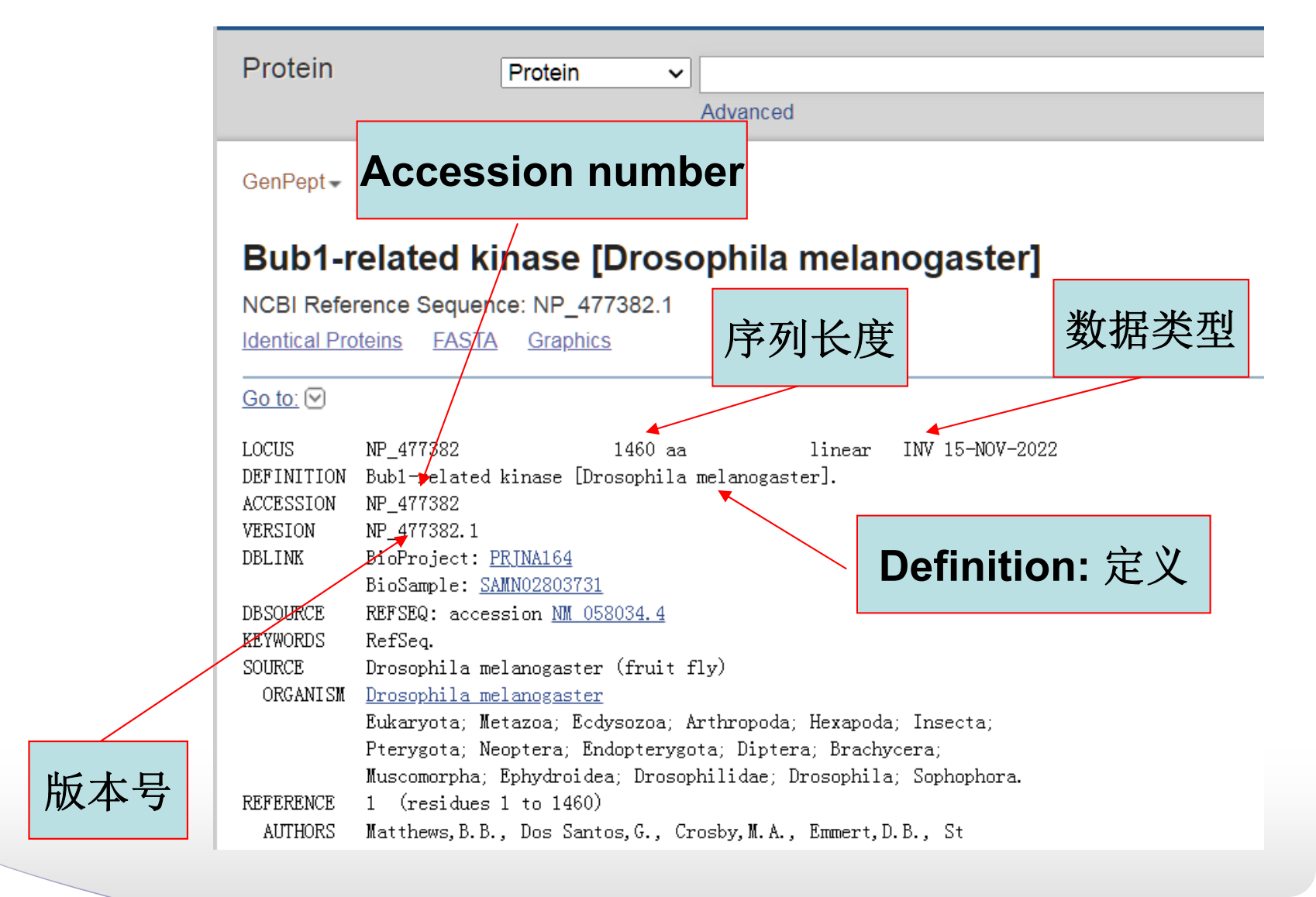Click the KEYWORDS RefSeq. value
The height and width of the screenshot is (897, 1316).
point(400,641)
